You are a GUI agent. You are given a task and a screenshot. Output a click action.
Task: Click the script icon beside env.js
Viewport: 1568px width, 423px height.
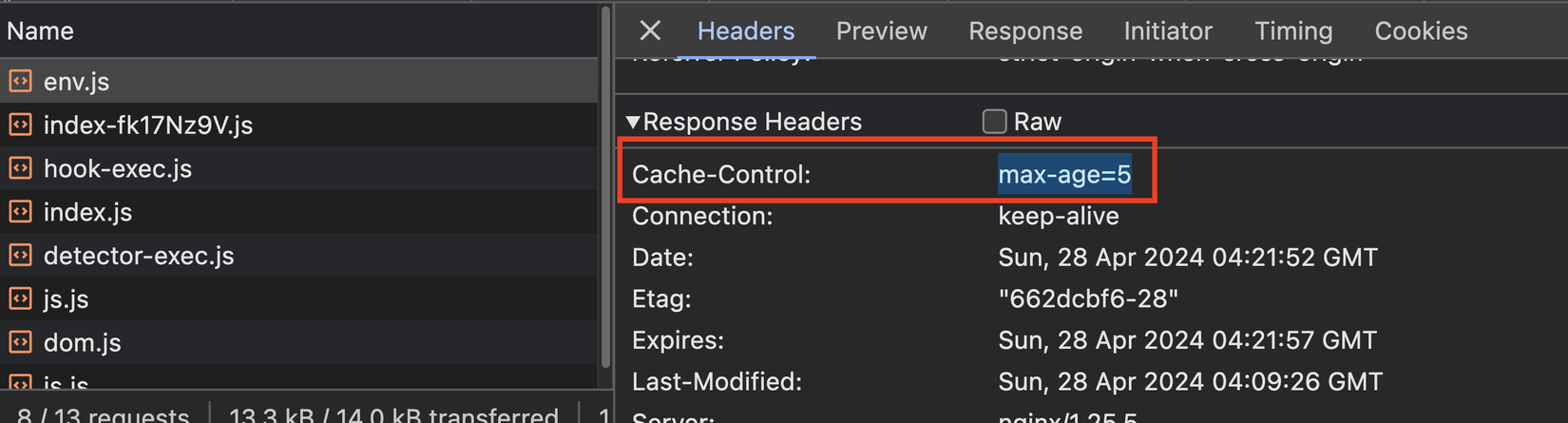click(x=20, y=82)
